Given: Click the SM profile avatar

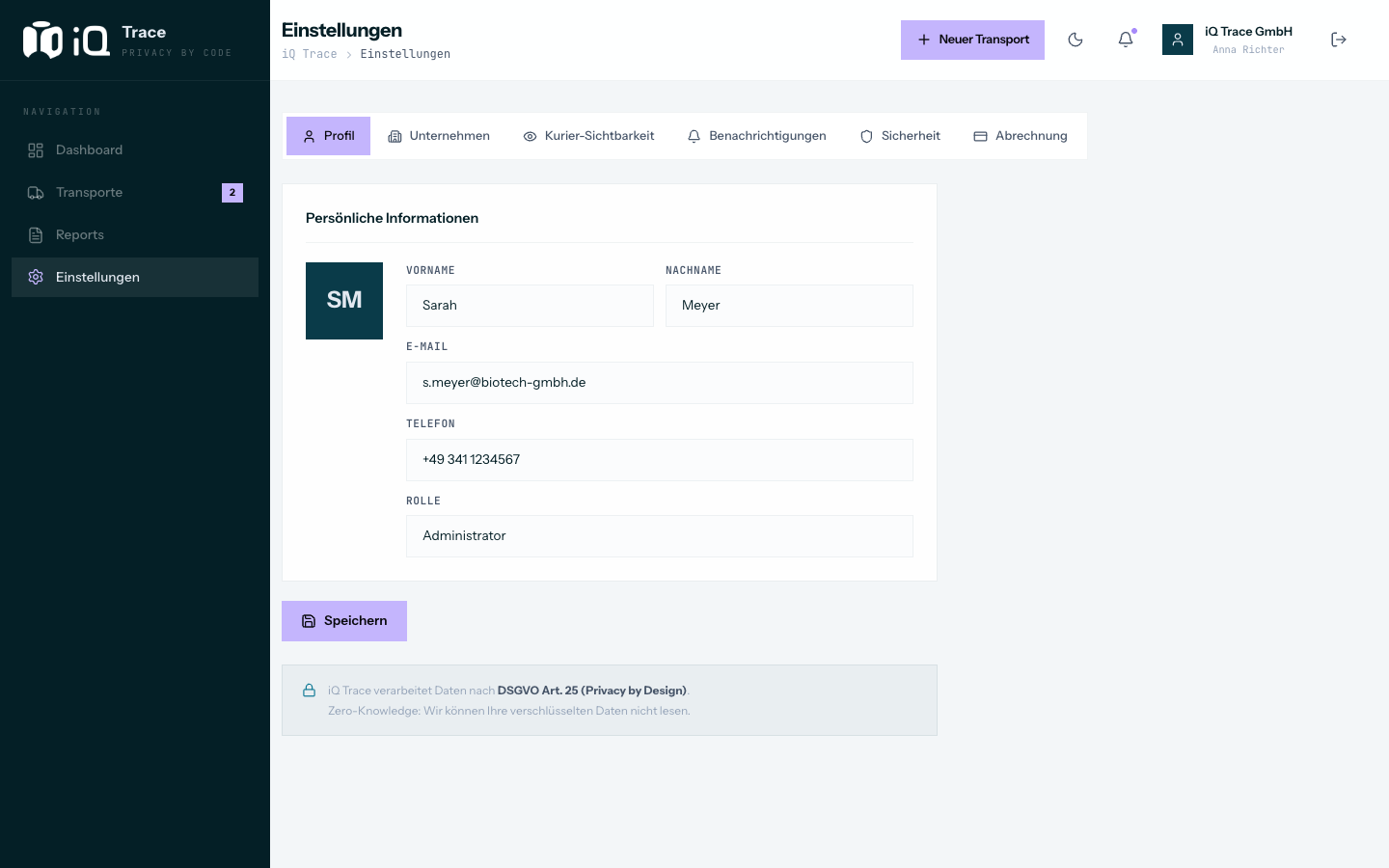Looking at the screenshot, I should coord(344,301).
